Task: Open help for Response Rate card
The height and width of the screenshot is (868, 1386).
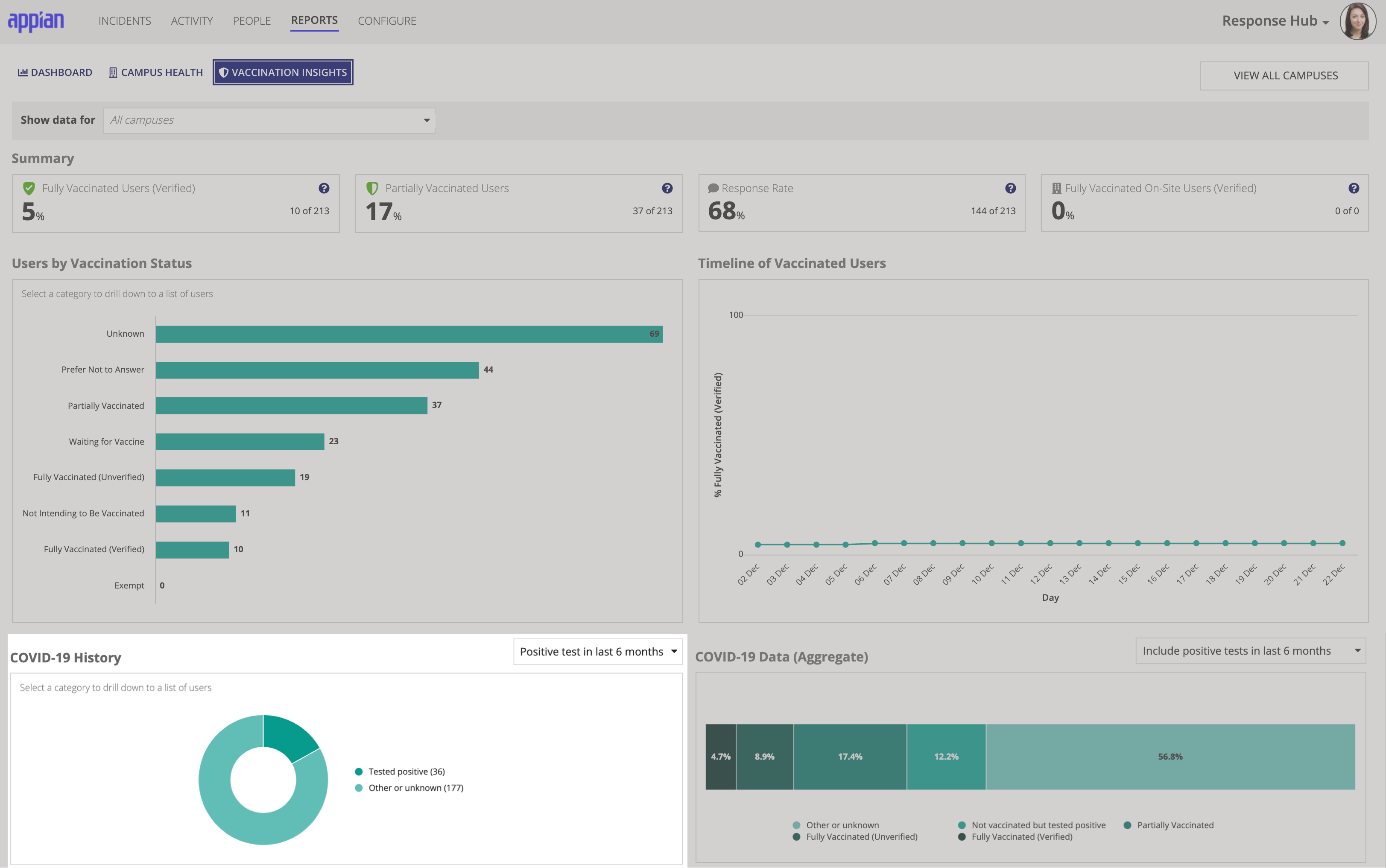Action: pyautogui.click(x=1010, y=188)
